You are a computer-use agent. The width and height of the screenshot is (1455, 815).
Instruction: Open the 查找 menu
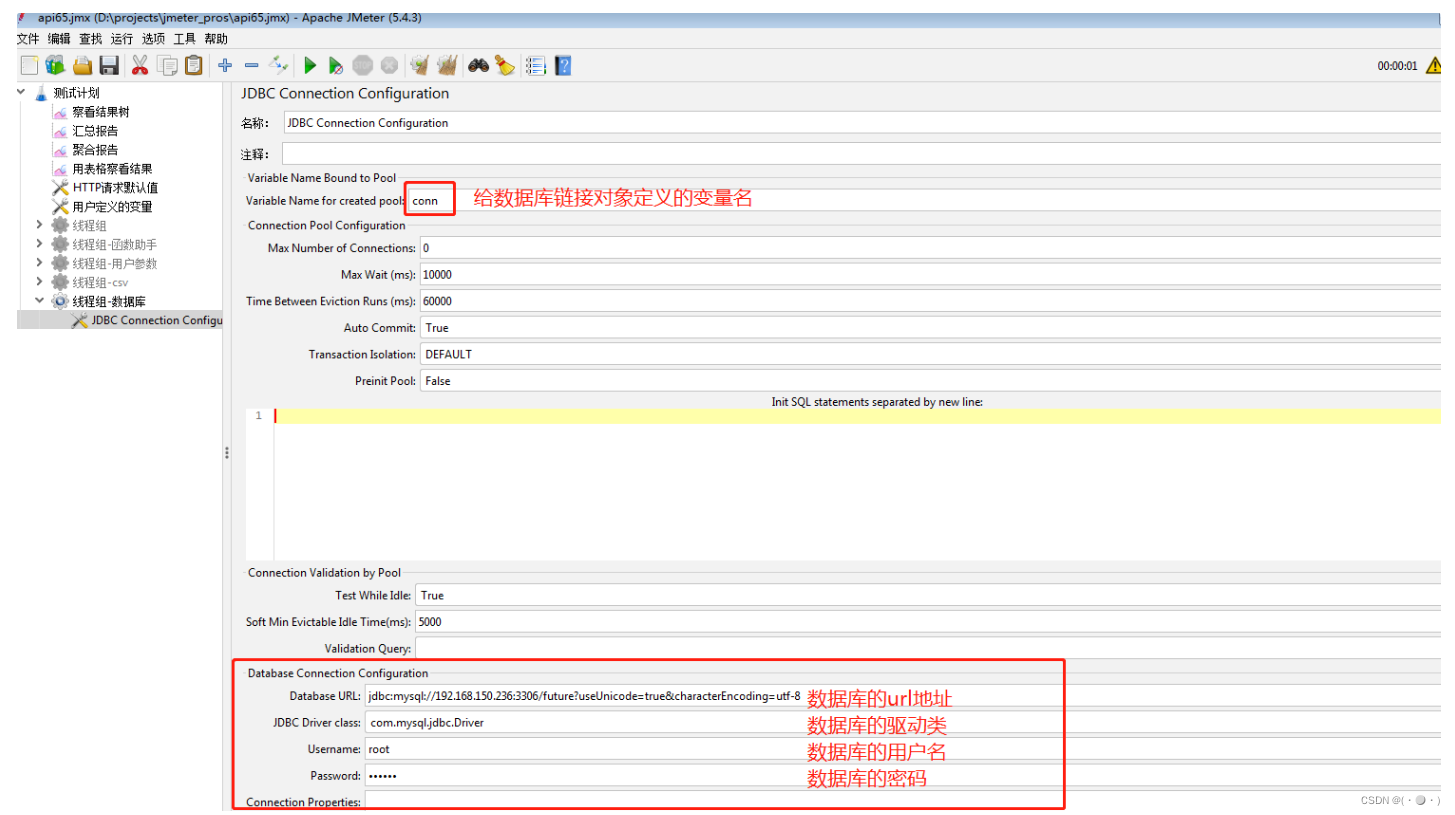click(x=90, y=39)
